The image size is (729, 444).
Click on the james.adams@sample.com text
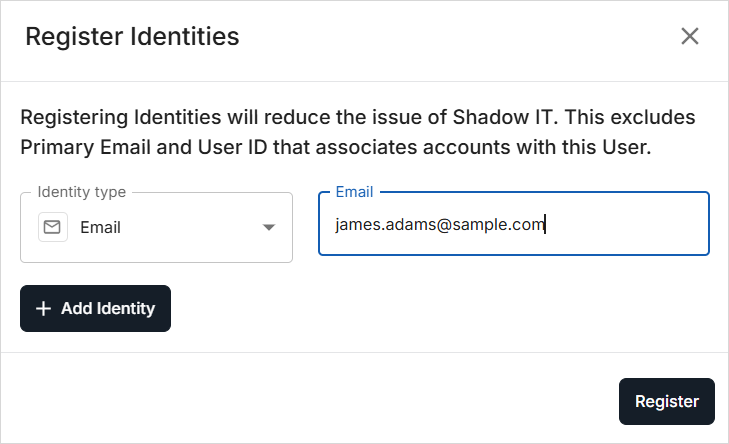click(x=440, y=225)
